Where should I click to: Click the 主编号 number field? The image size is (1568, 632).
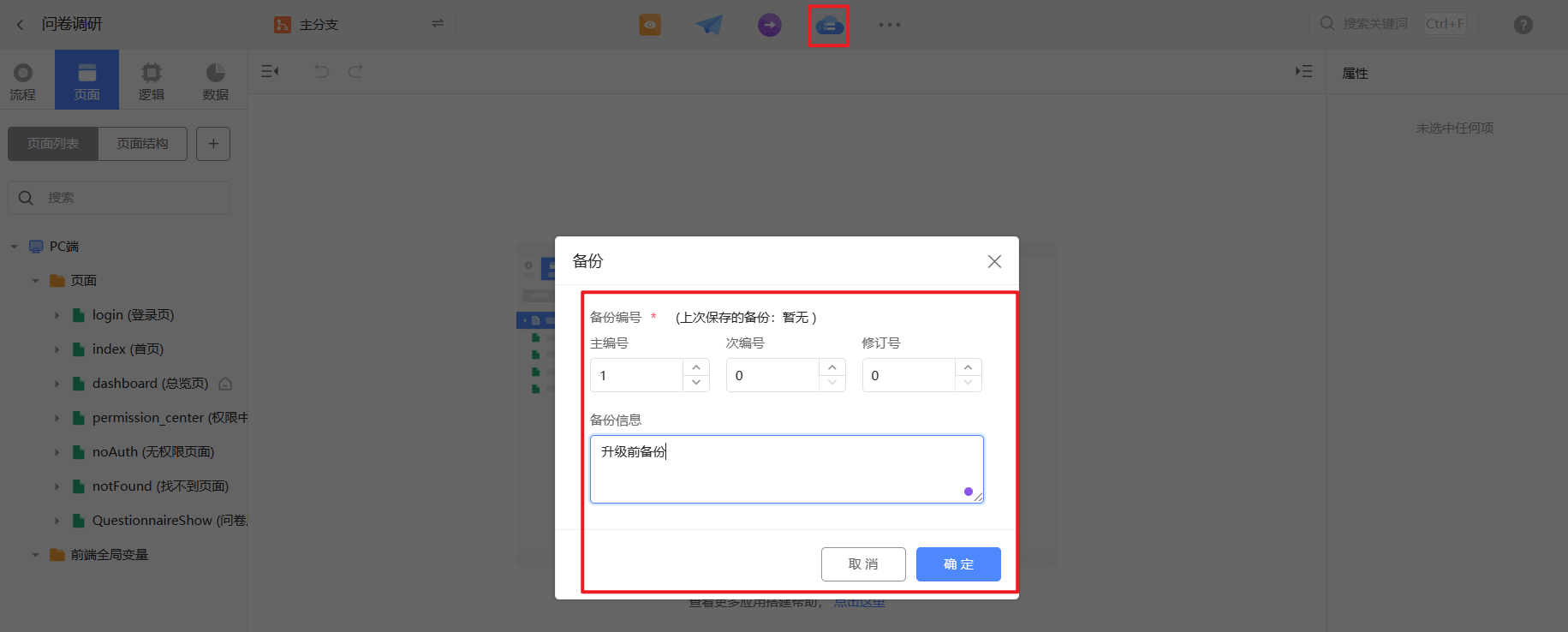pos(636,375)
